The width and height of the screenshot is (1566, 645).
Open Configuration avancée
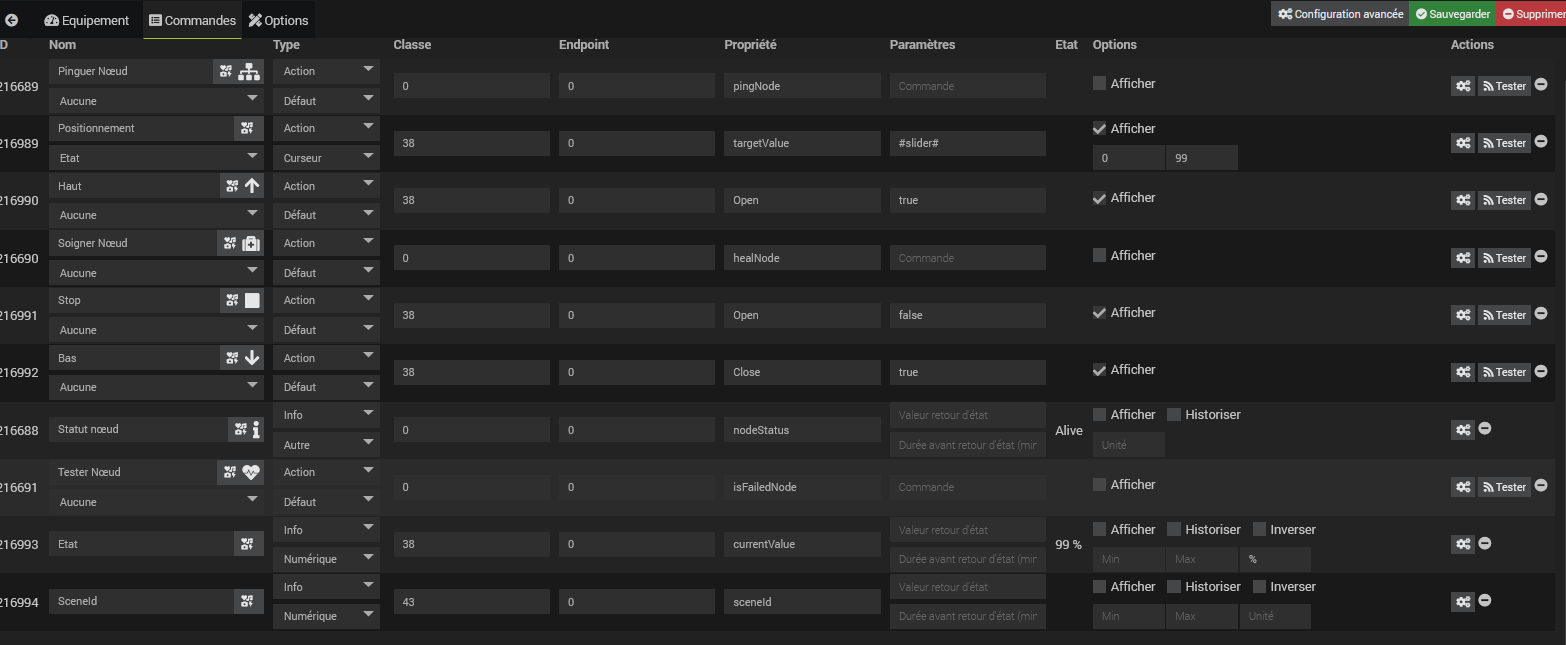coord(1340,14)
